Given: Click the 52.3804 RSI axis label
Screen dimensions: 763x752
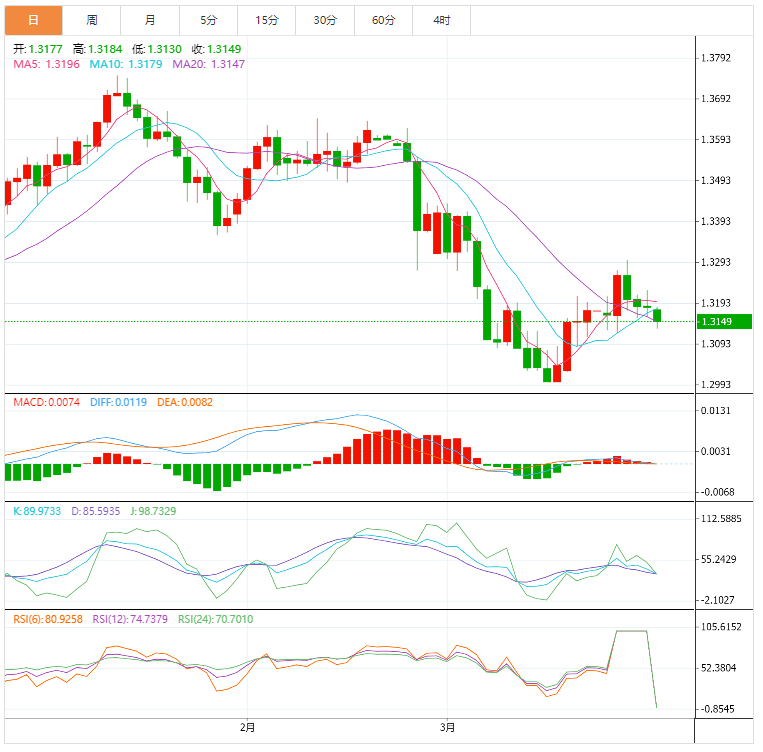Looking at the screenshot, I should [719, 668].
